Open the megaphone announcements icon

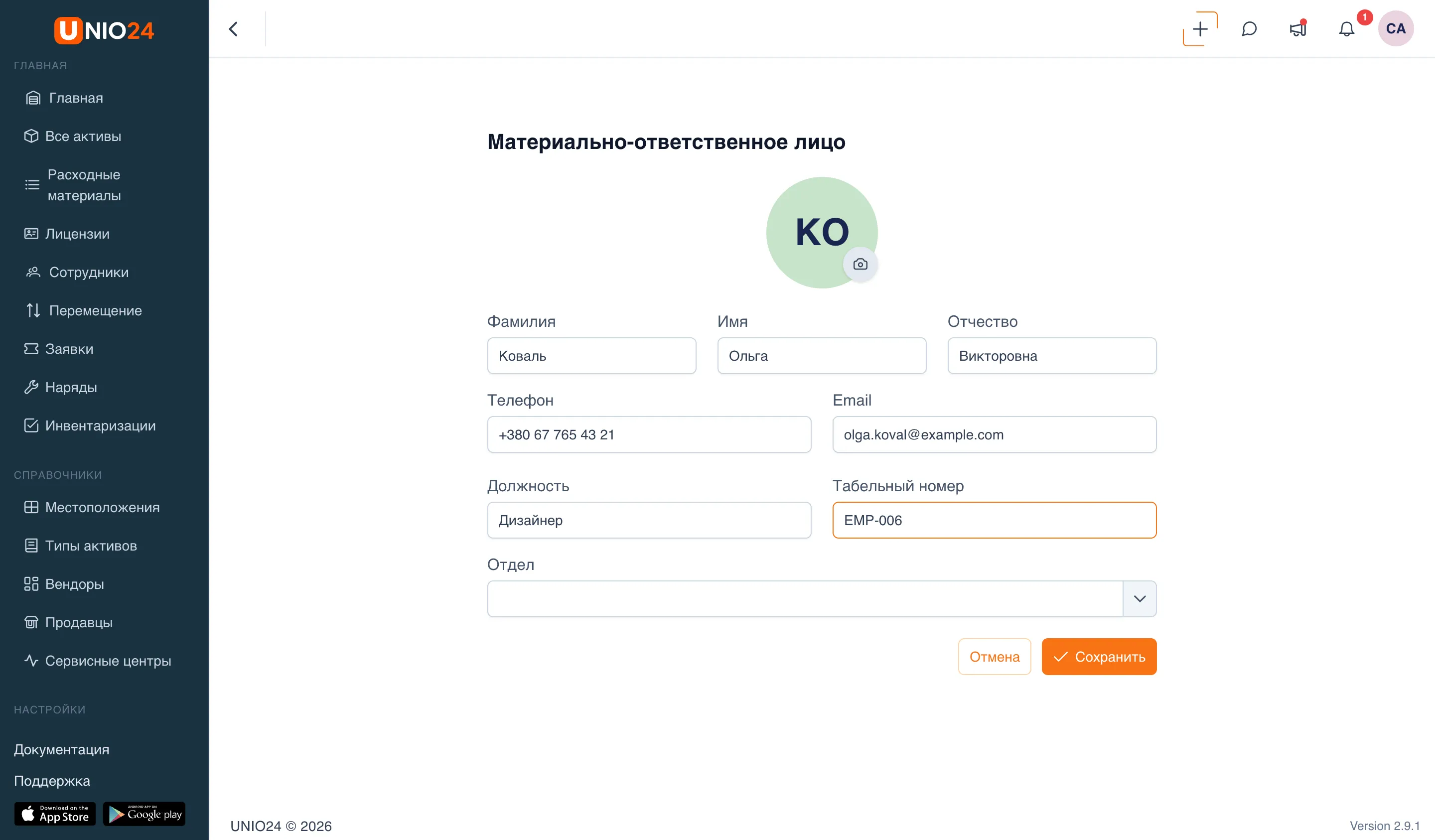1298,29
